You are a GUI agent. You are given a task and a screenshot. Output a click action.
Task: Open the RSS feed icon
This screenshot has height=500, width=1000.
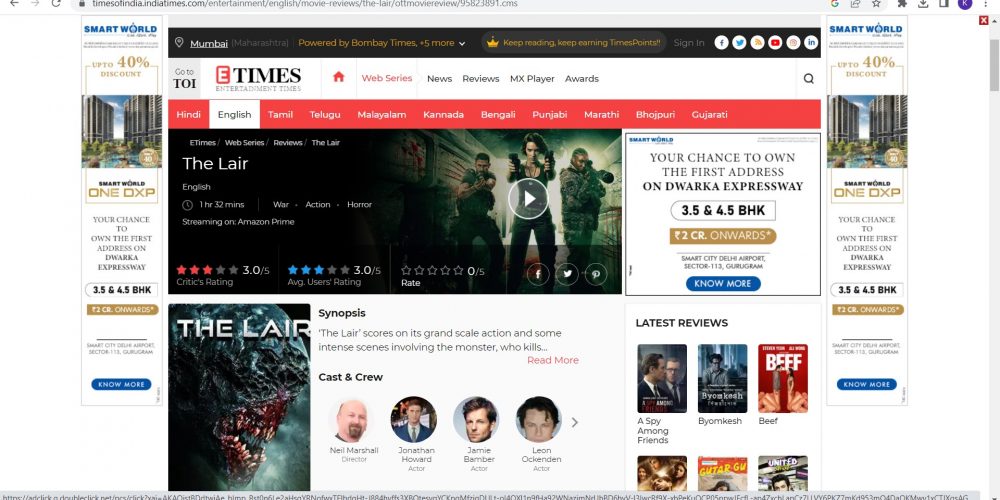(x=757, y=43)
